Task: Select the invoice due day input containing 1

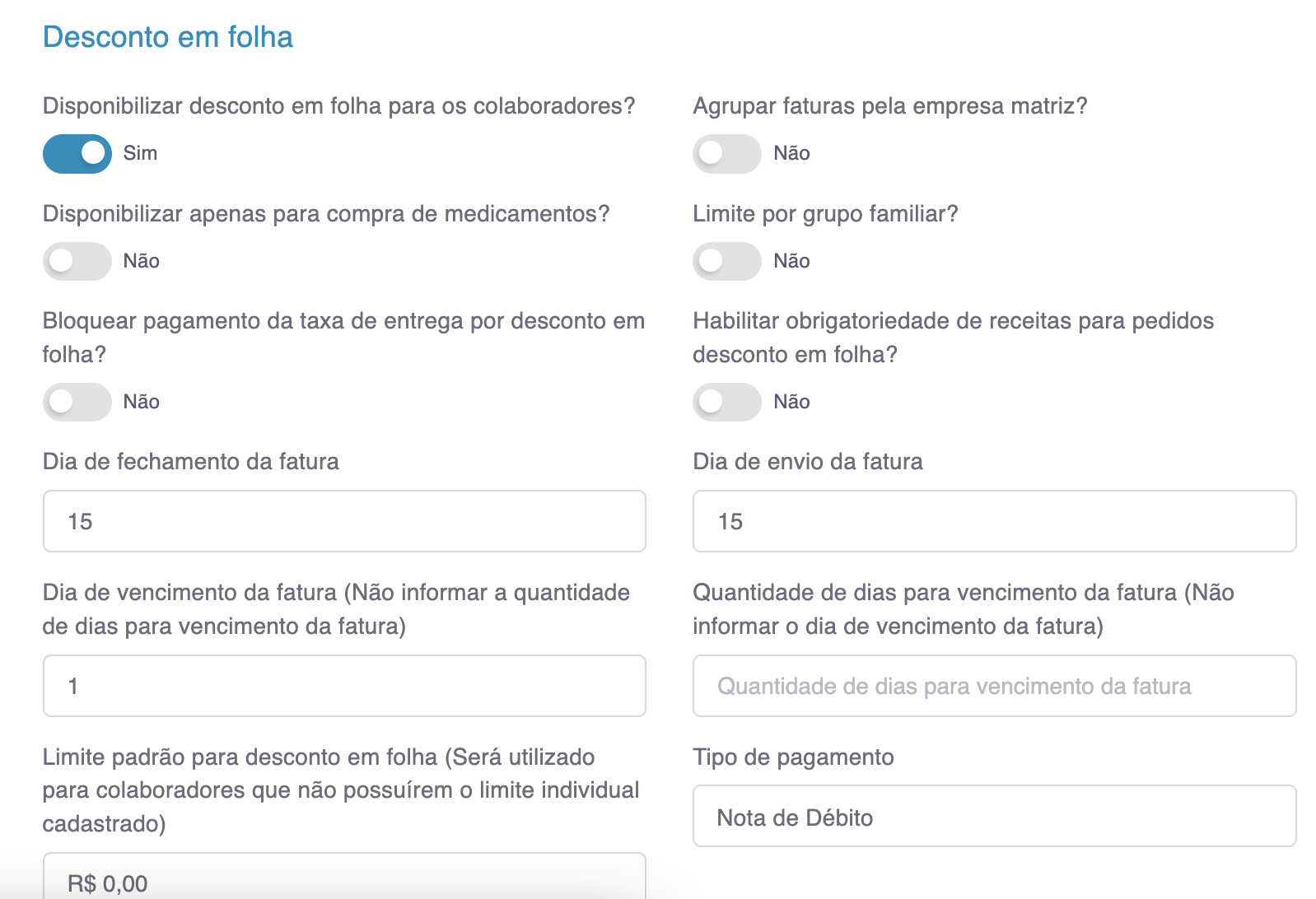Action: 344,687
